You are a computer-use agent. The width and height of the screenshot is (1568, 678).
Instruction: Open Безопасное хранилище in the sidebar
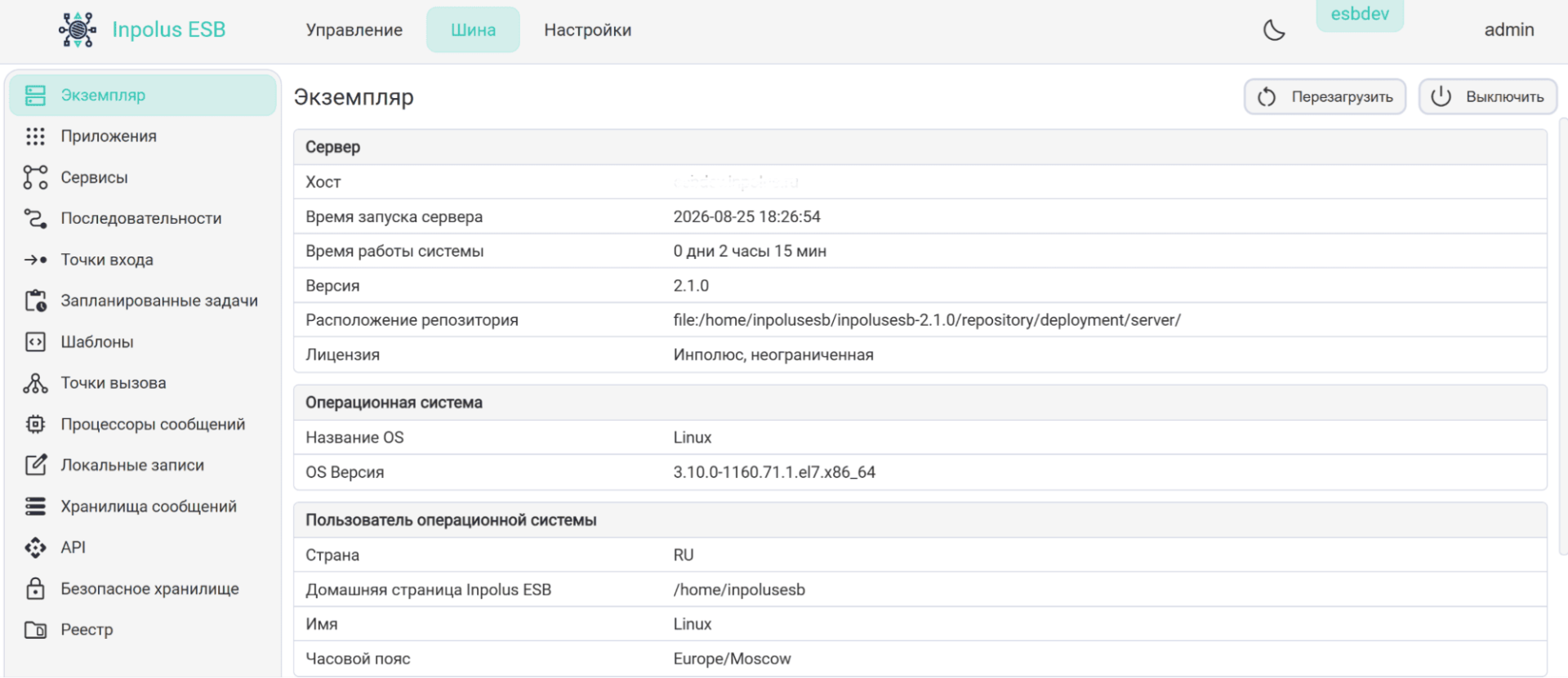pyautogui.click(x=149, y=588)
